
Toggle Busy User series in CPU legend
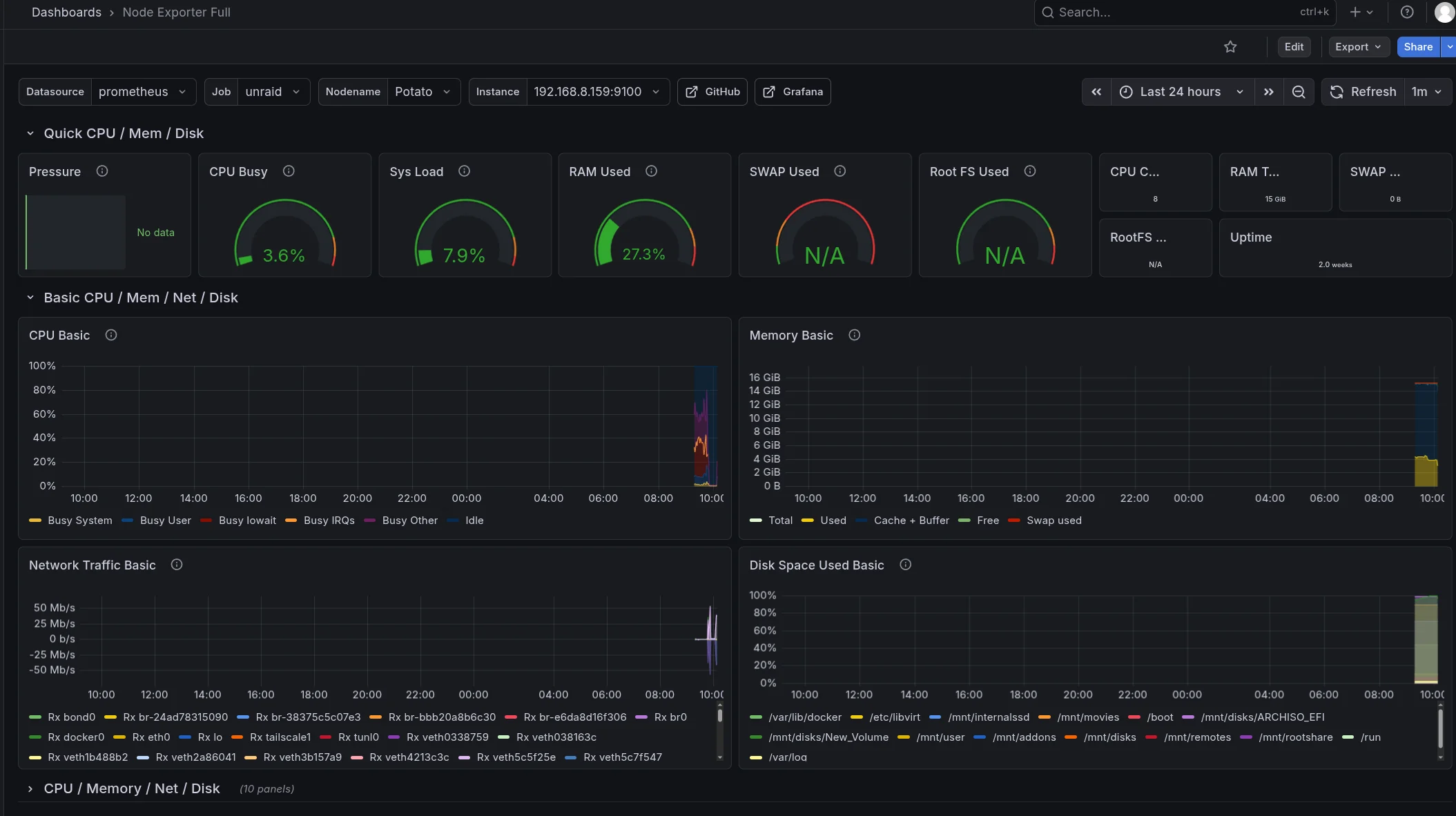(165, 521)
